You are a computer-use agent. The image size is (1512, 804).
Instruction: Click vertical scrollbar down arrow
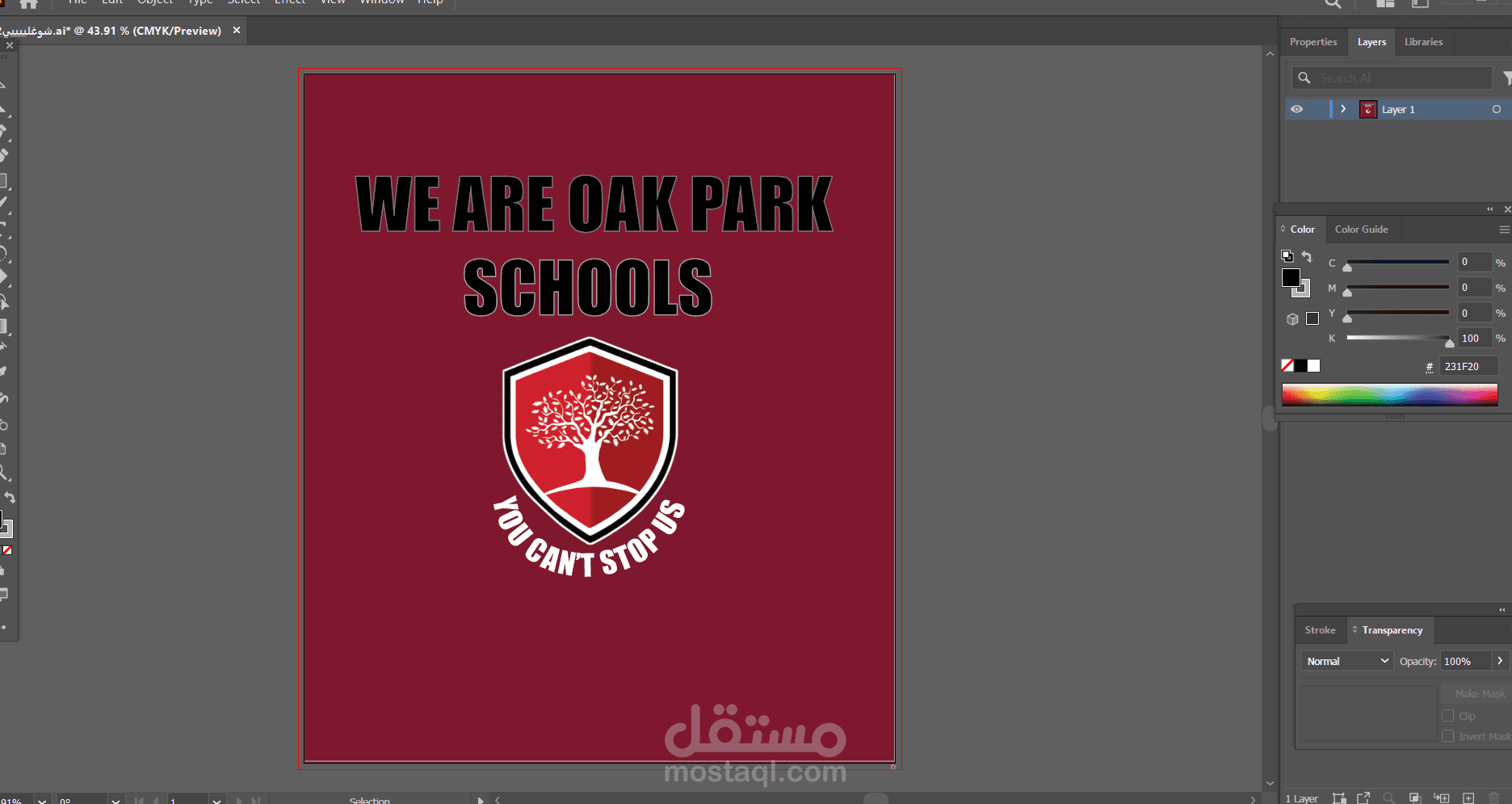pos(1270,783)
